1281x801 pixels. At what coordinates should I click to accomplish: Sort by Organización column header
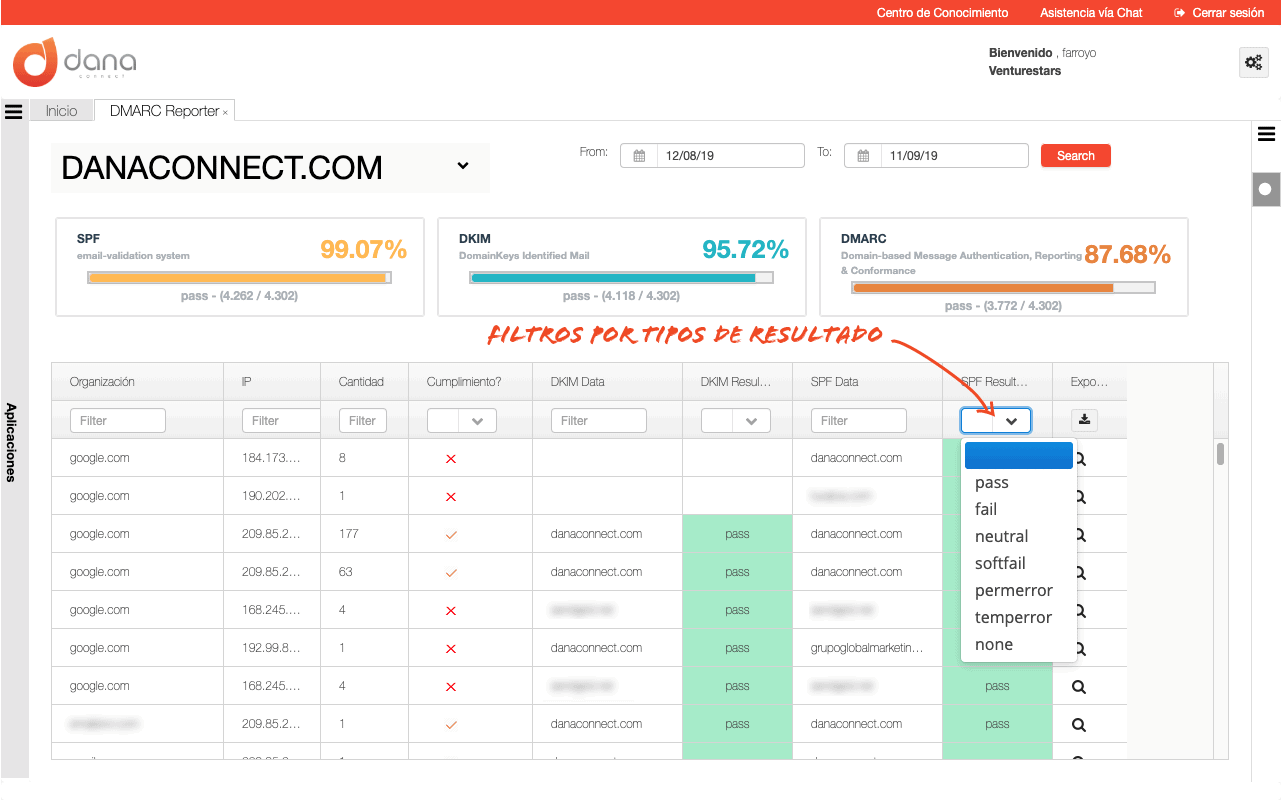[137, 382]
